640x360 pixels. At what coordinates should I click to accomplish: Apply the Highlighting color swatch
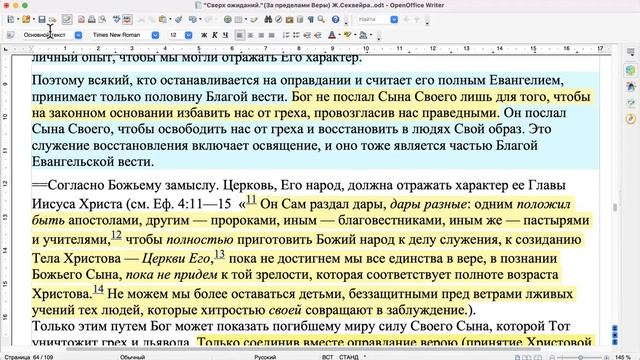(347, 35)
